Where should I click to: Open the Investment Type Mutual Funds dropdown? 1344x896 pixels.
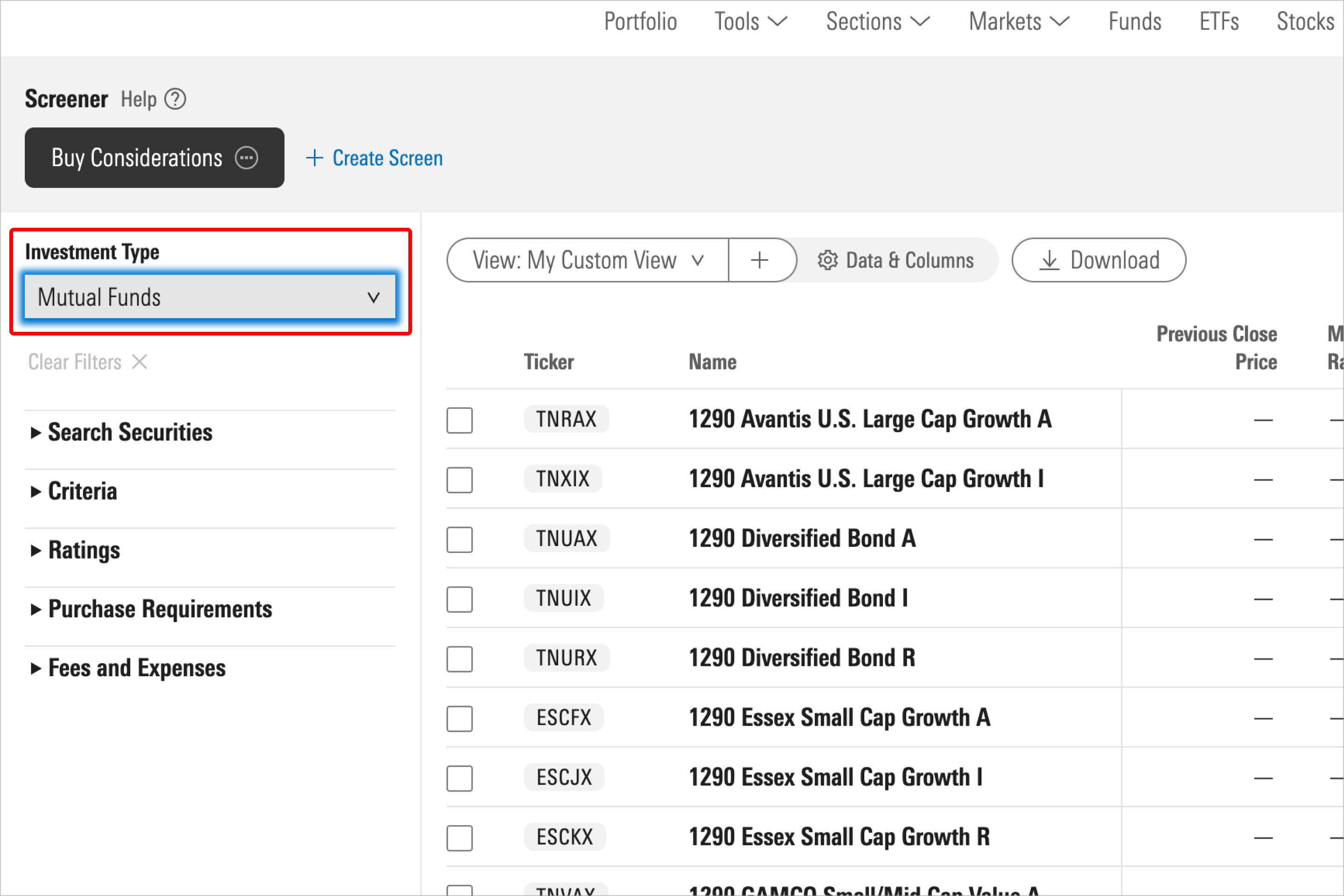coord(210,297)
